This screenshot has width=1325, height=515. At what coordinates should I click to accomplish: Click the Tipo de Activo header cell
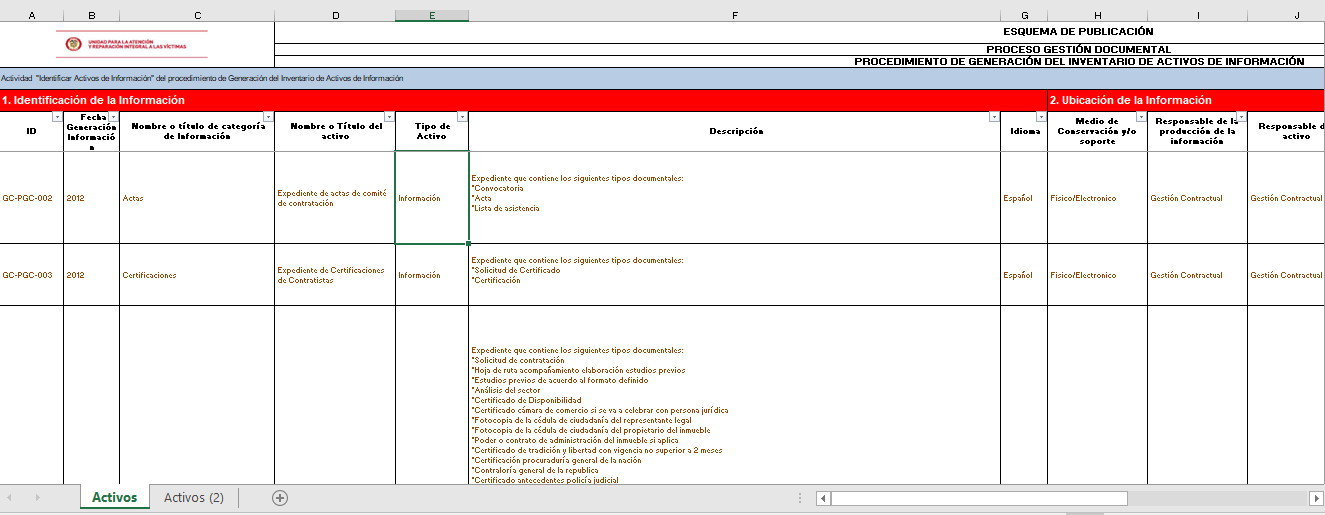(432, 131)
